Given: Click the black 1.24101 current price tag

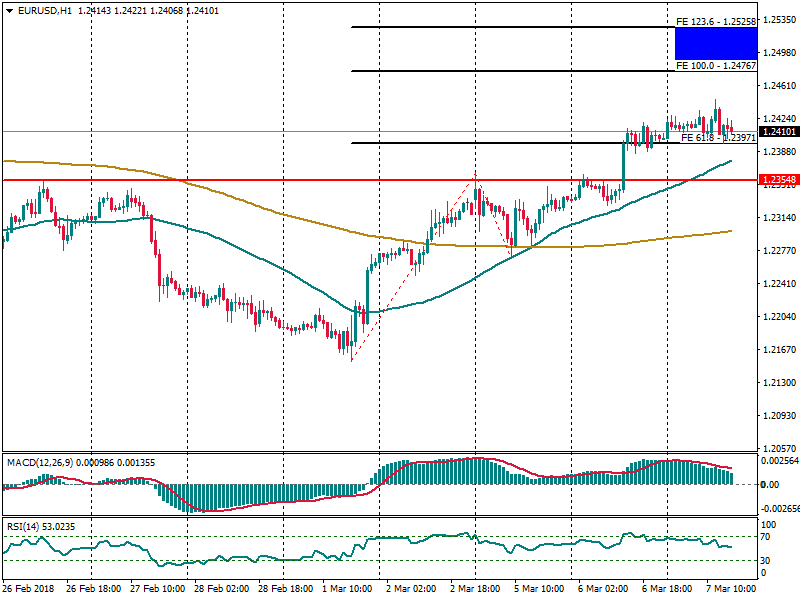Looking at the screenshot, I should click(778, 131).
